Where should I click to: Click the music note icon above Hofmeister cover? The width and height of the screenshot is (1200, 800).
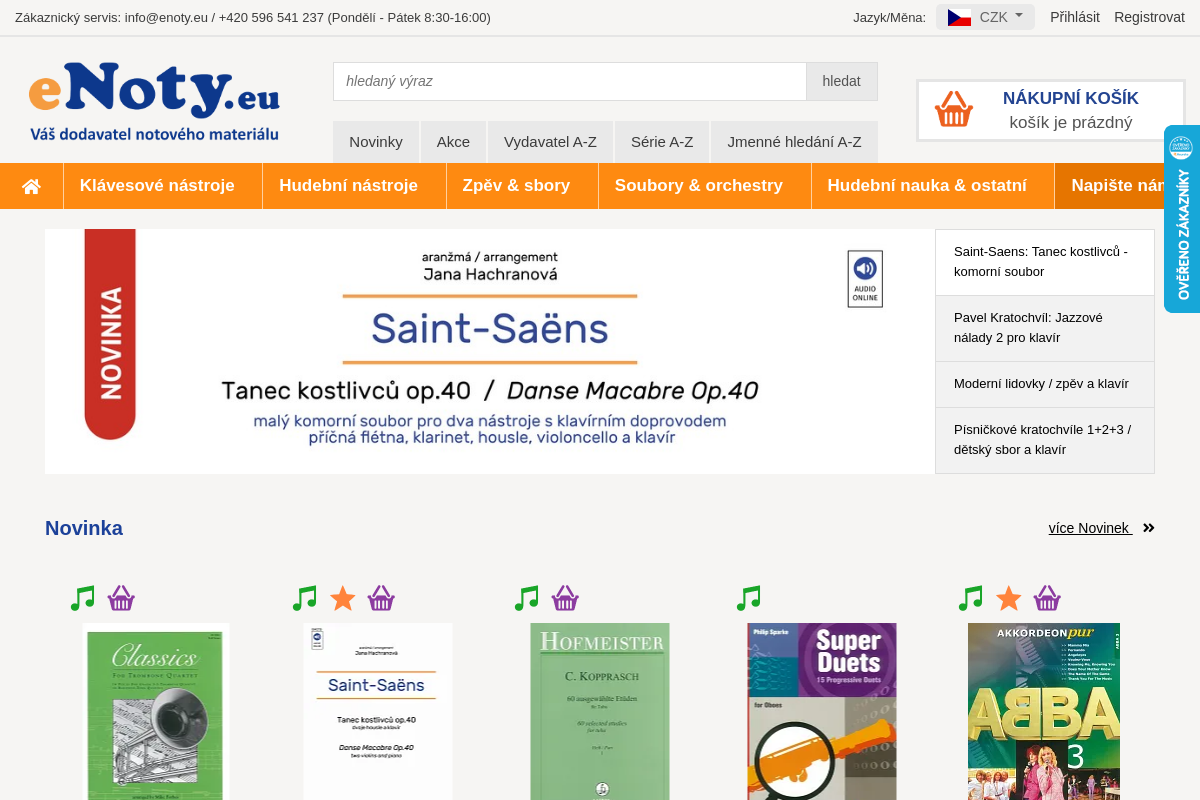pyautogui.click(x=527, y=598)
